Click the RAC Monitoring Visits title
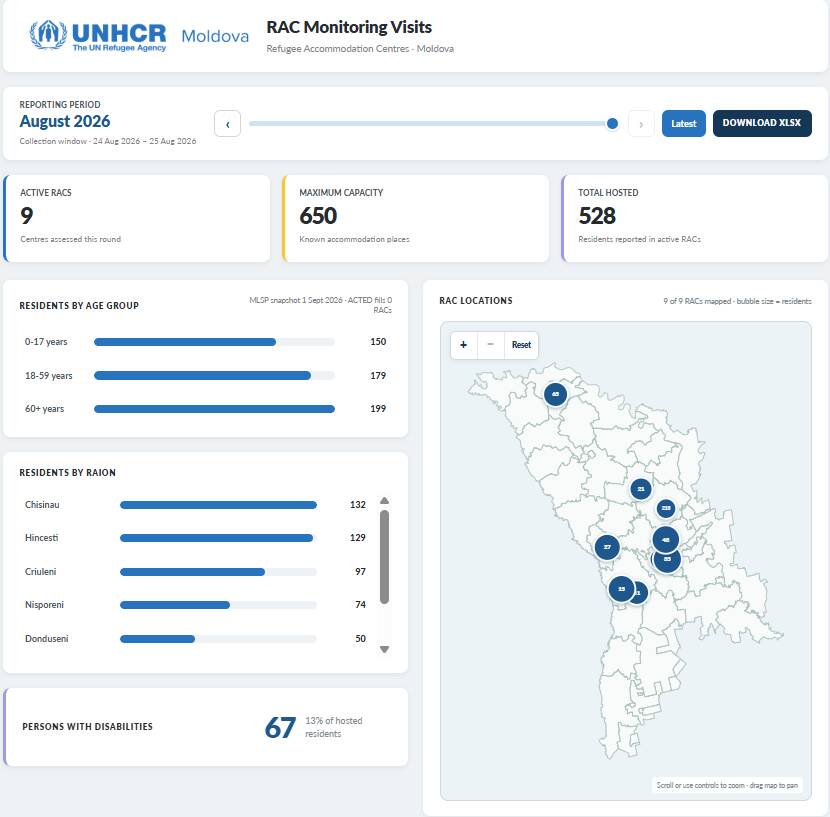830x817 pixels. [x=349, y=27]
